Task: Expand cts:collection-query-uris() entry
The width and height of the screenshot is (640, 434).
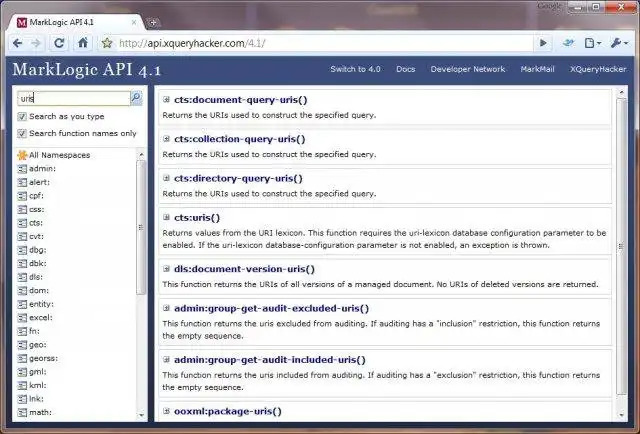Action: coord(166,138)
